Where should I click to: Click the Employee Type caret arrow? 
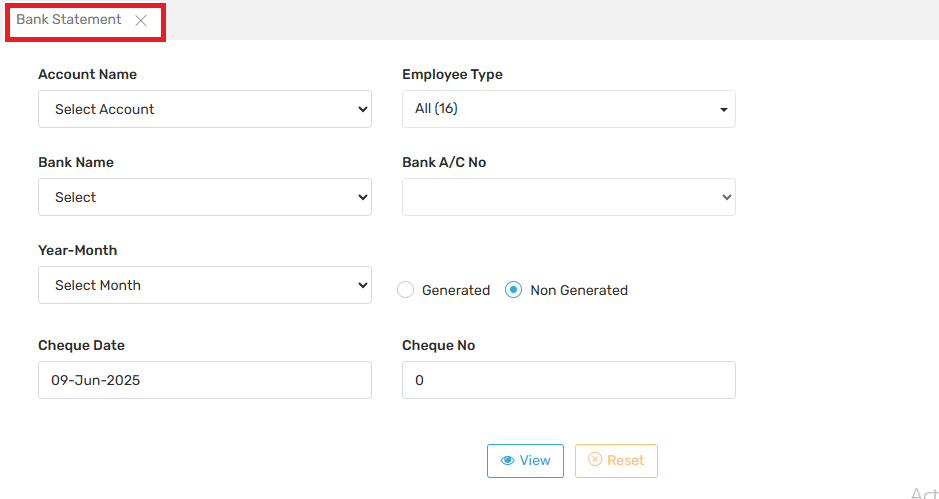pos(724,110)
